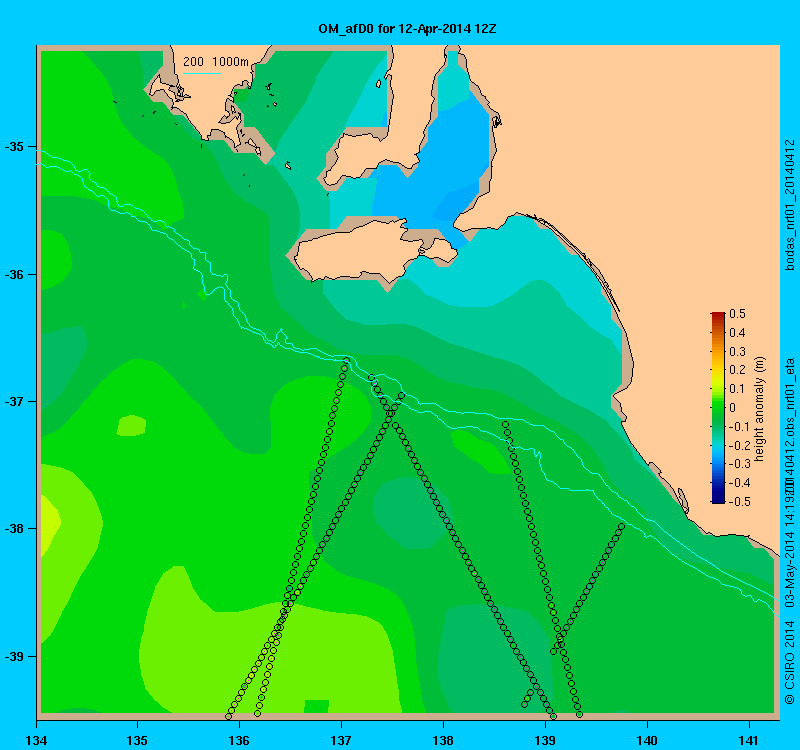Click the bodas_nrt01_20140412 side label

pos(790,205)
